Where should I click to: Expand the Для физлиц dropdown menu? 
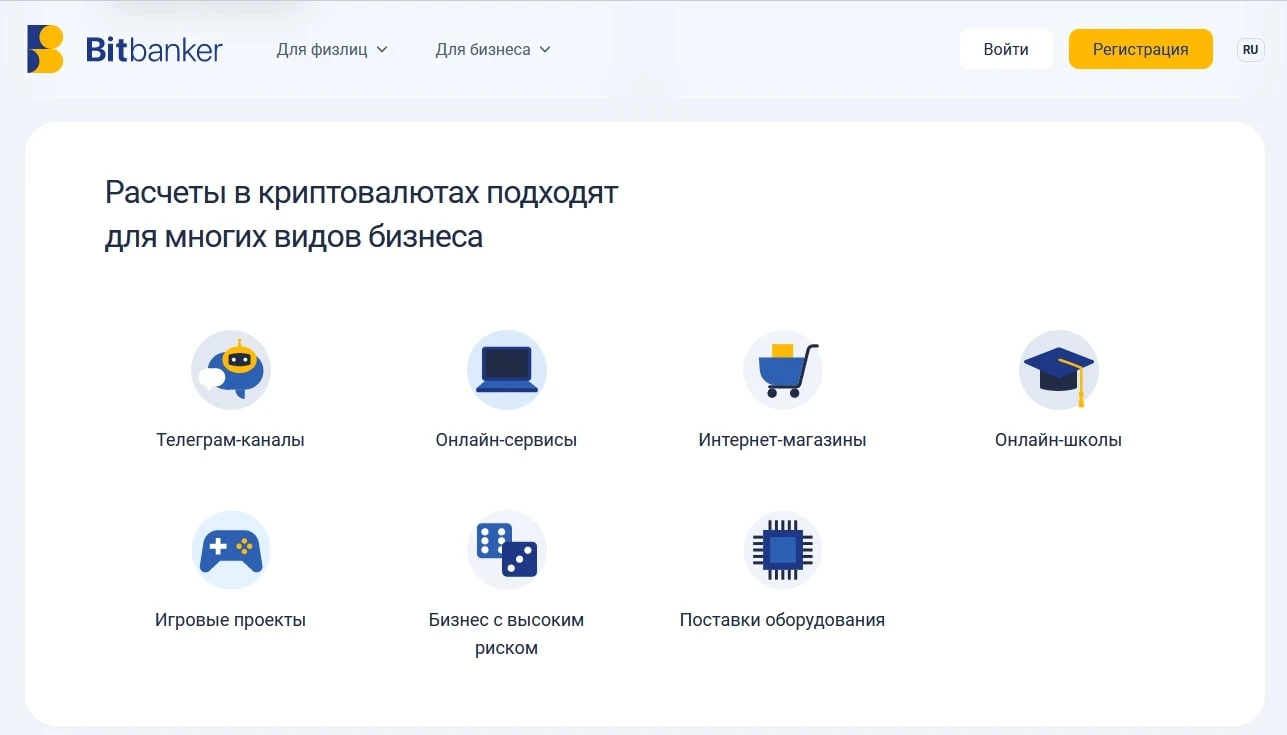click(x=332, y=49)
